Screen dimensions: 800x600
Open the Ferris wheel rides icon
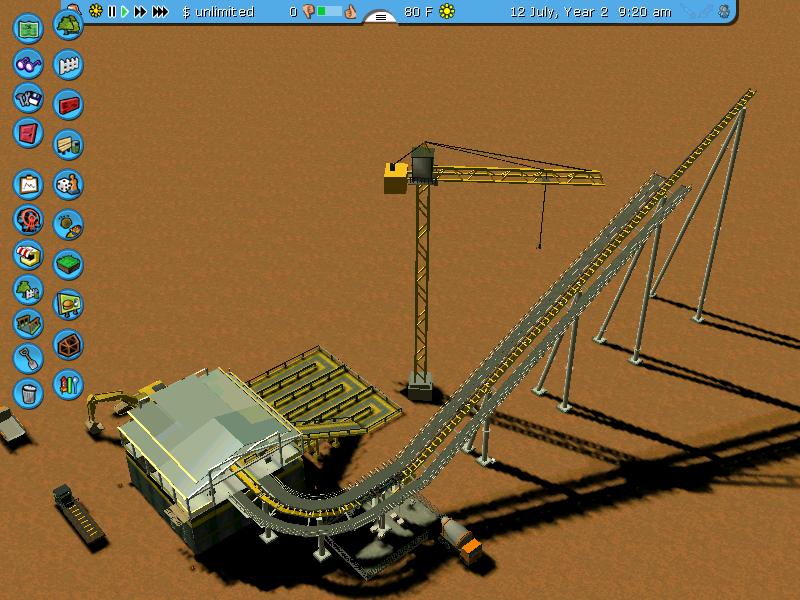[29, 220]
